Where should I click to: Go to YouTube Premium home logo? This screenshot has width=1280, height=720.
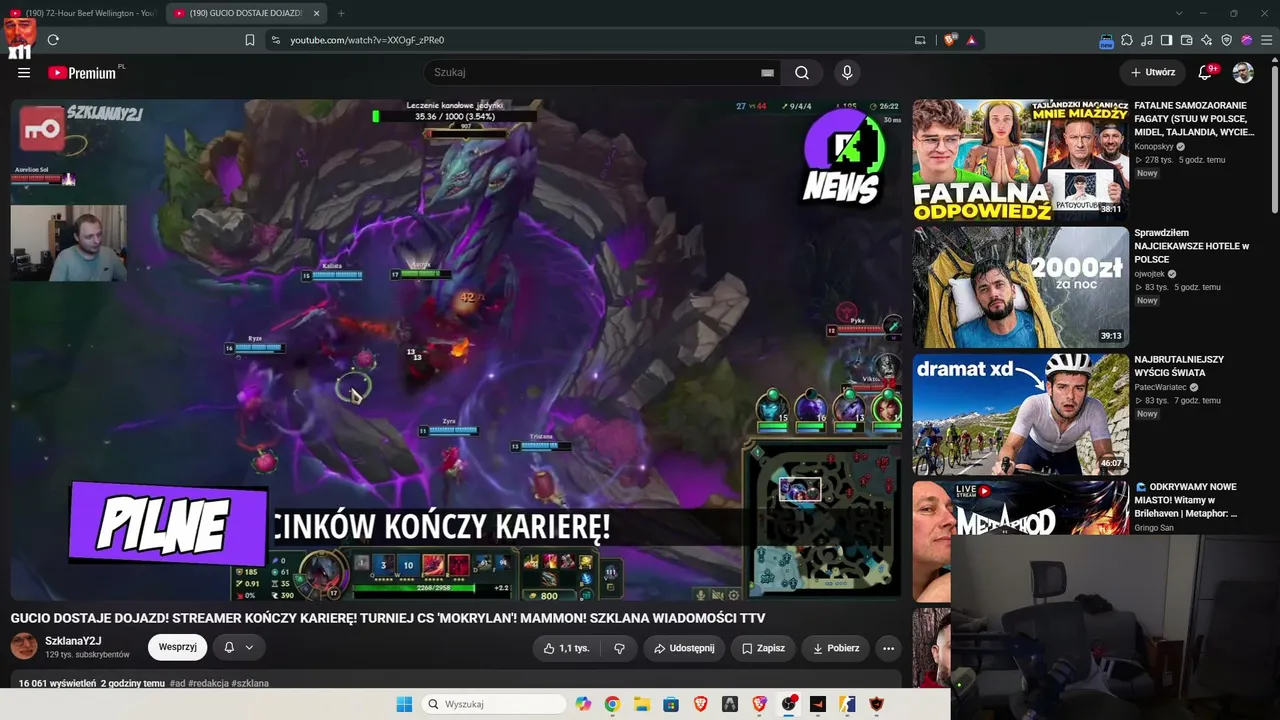(x=82, y=73)
